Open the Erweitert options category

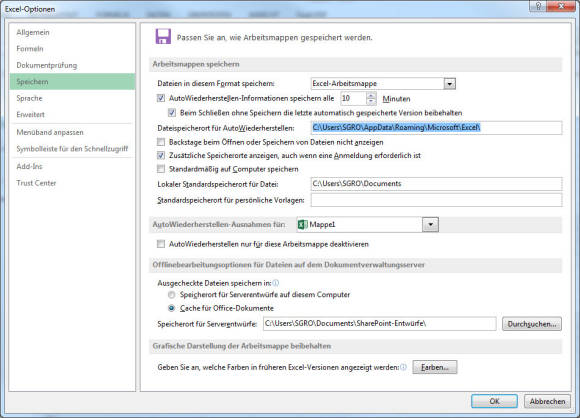tap(30, 114)
